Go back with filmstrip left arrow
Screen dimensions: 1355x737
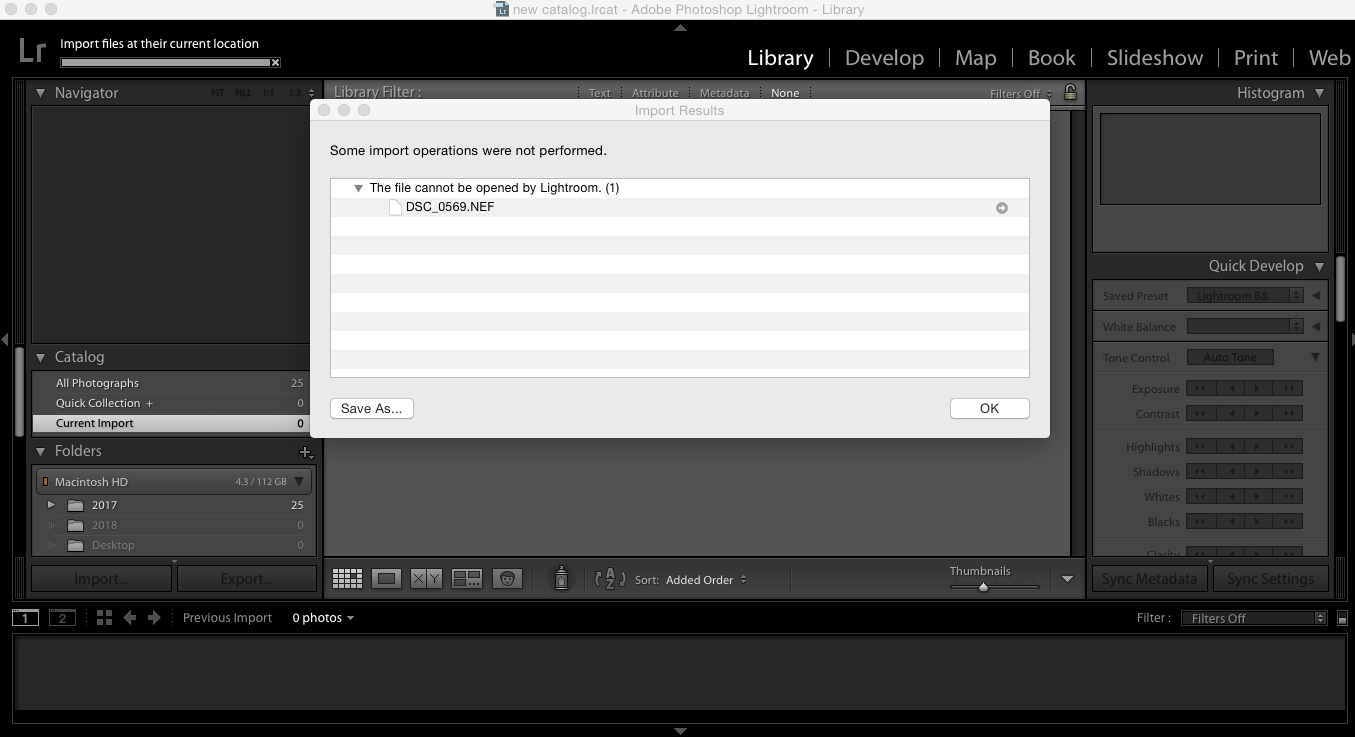[x=129, y=618]
